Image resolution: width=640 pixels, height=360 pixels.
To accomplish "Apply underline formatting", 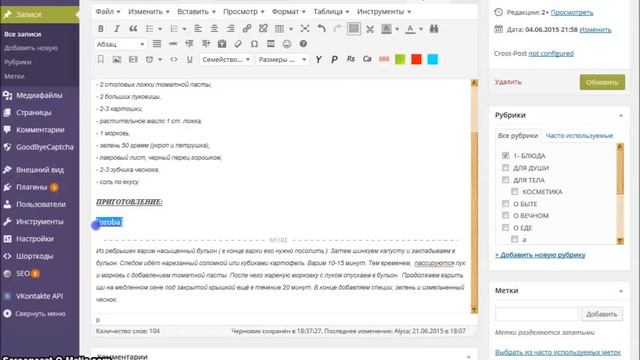I will click(x=190, y=60).
